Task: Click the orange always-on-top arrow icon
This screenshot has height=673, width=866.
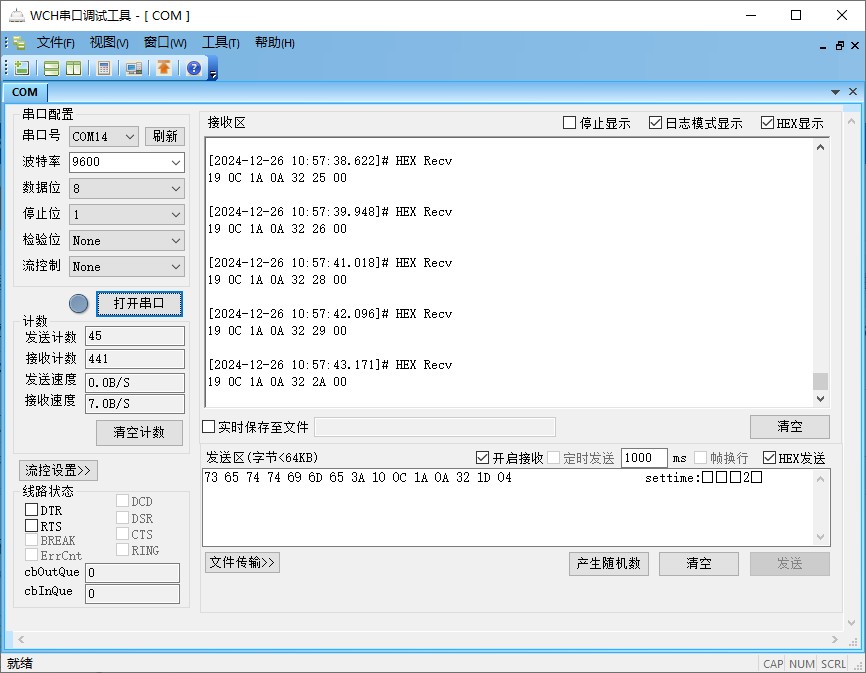Action: click(x=163, y=68)
